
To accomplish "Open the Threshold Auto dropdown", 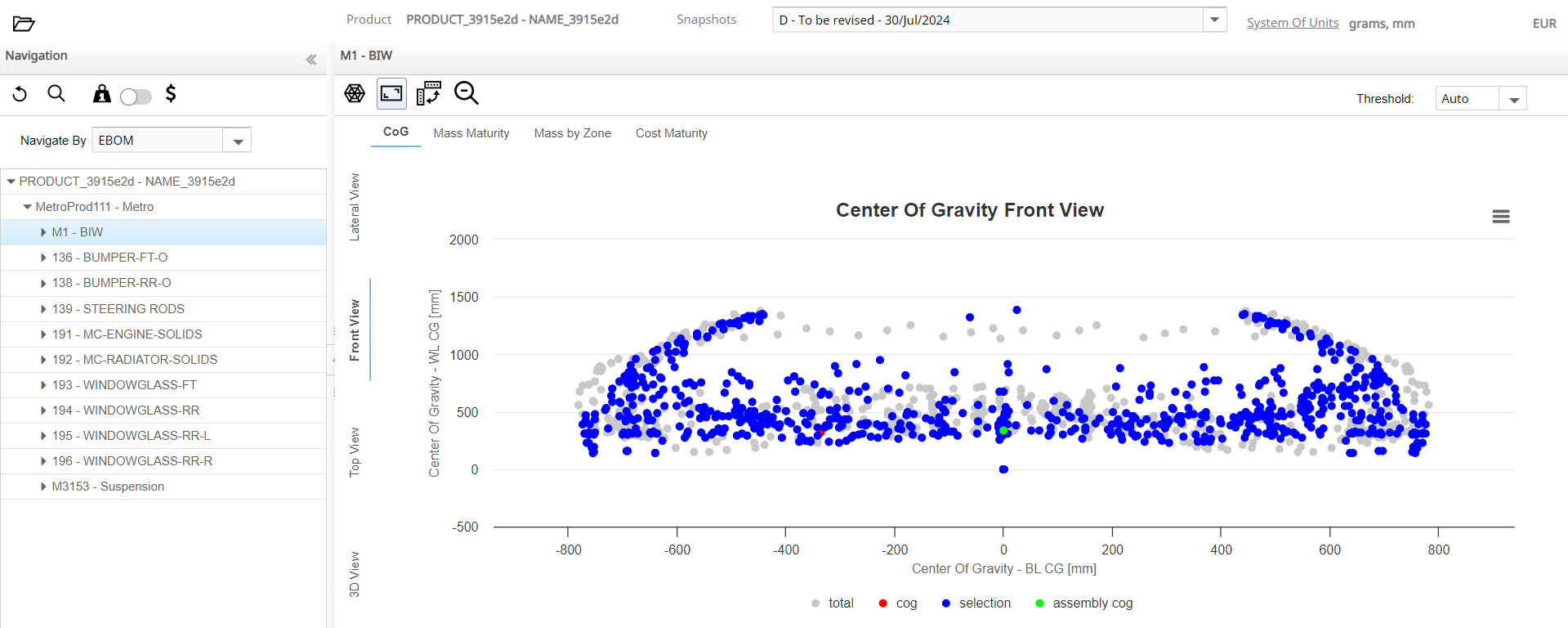I will [x=1513, y=100].
